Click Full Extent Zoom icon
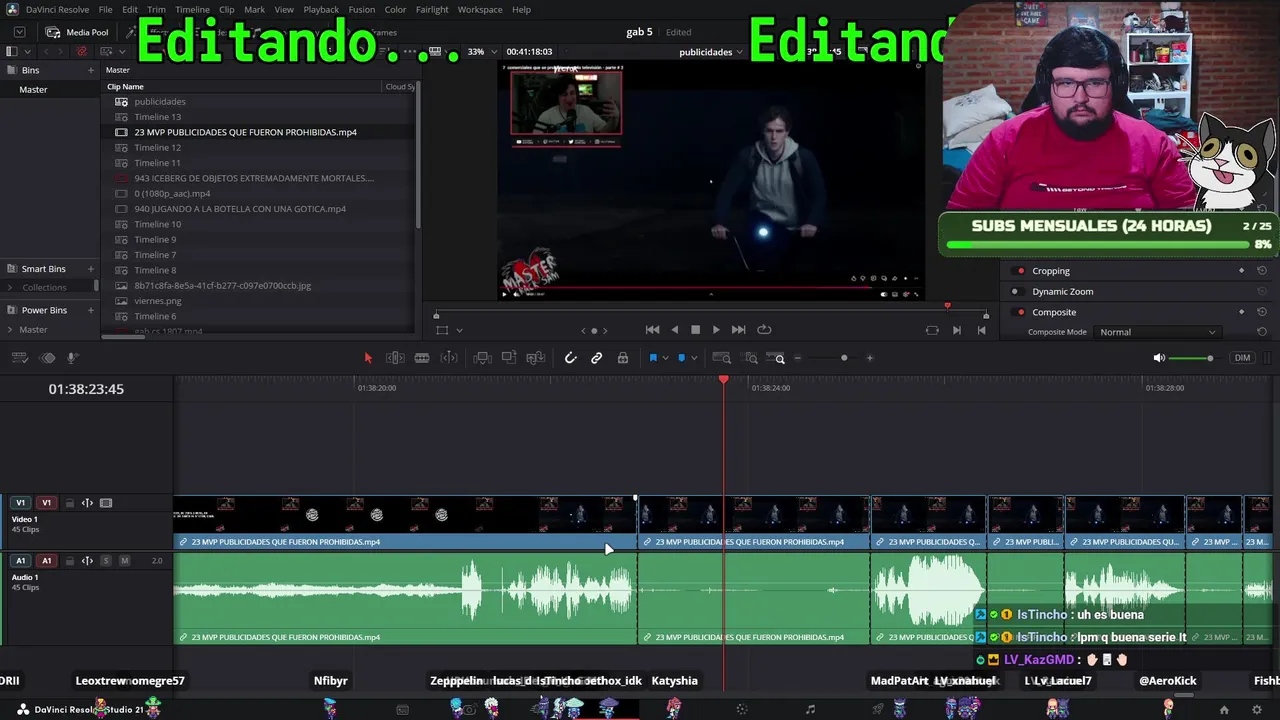Viewport: 1280px width, 720px height. [722, 358]
